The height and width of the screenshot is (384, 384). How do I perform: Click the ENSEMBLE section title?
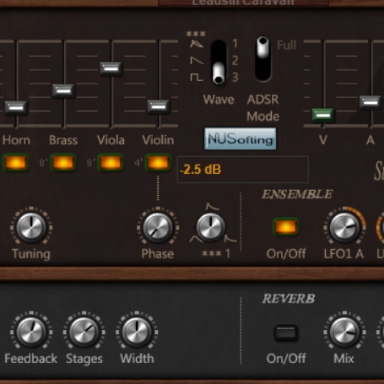click(297, 194)
